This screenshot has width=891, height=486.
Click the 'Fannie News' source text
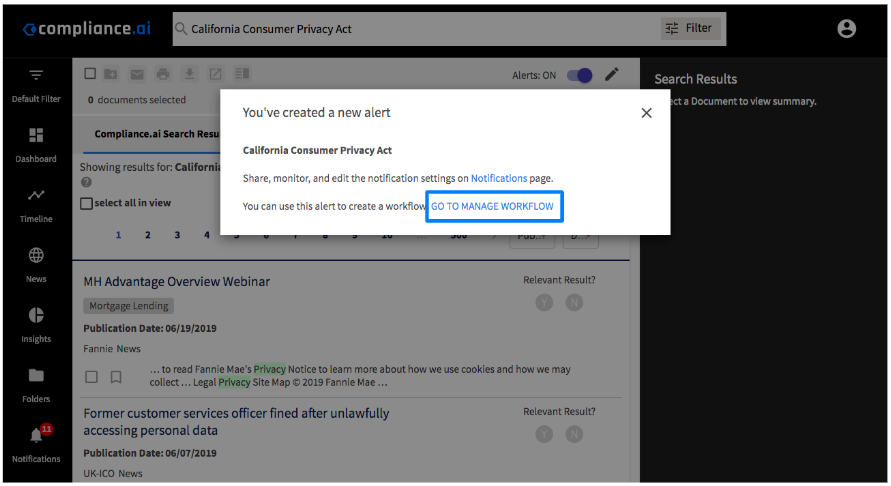[112, 349]
